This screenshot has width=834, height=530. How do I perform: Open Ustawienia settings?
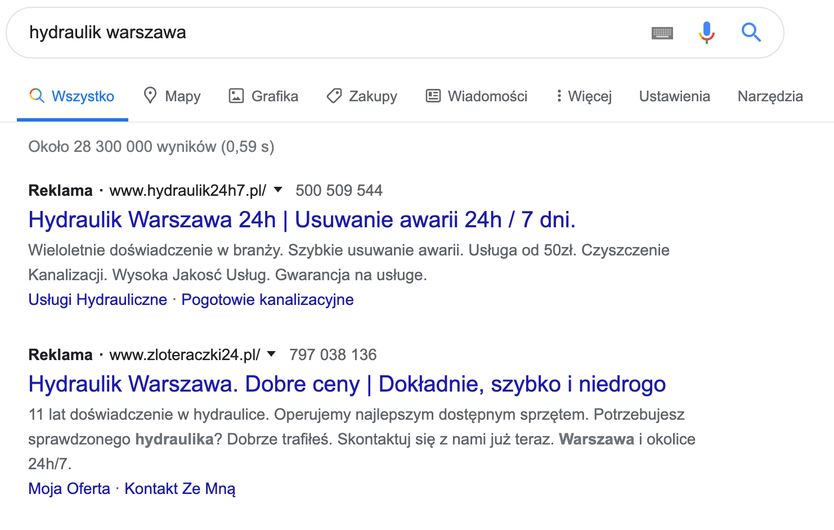click(674, 96)
